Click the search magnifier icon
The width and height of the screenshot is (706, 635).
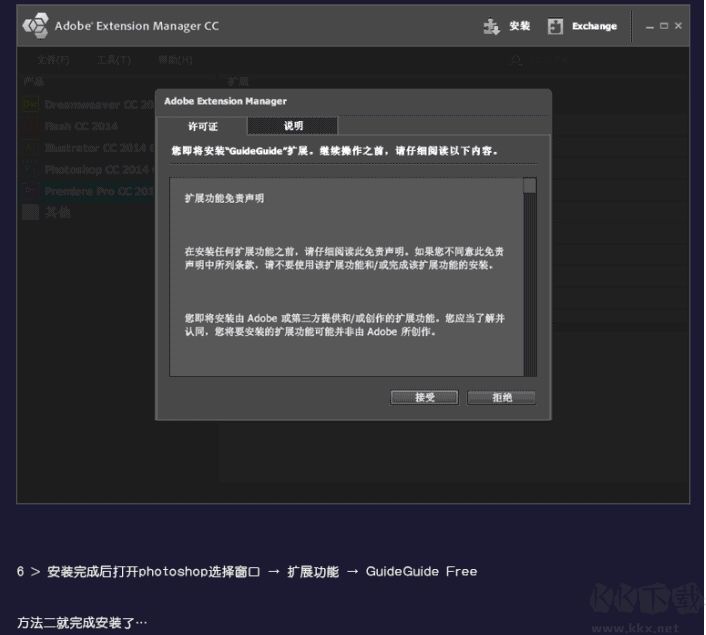click(516, 60)
